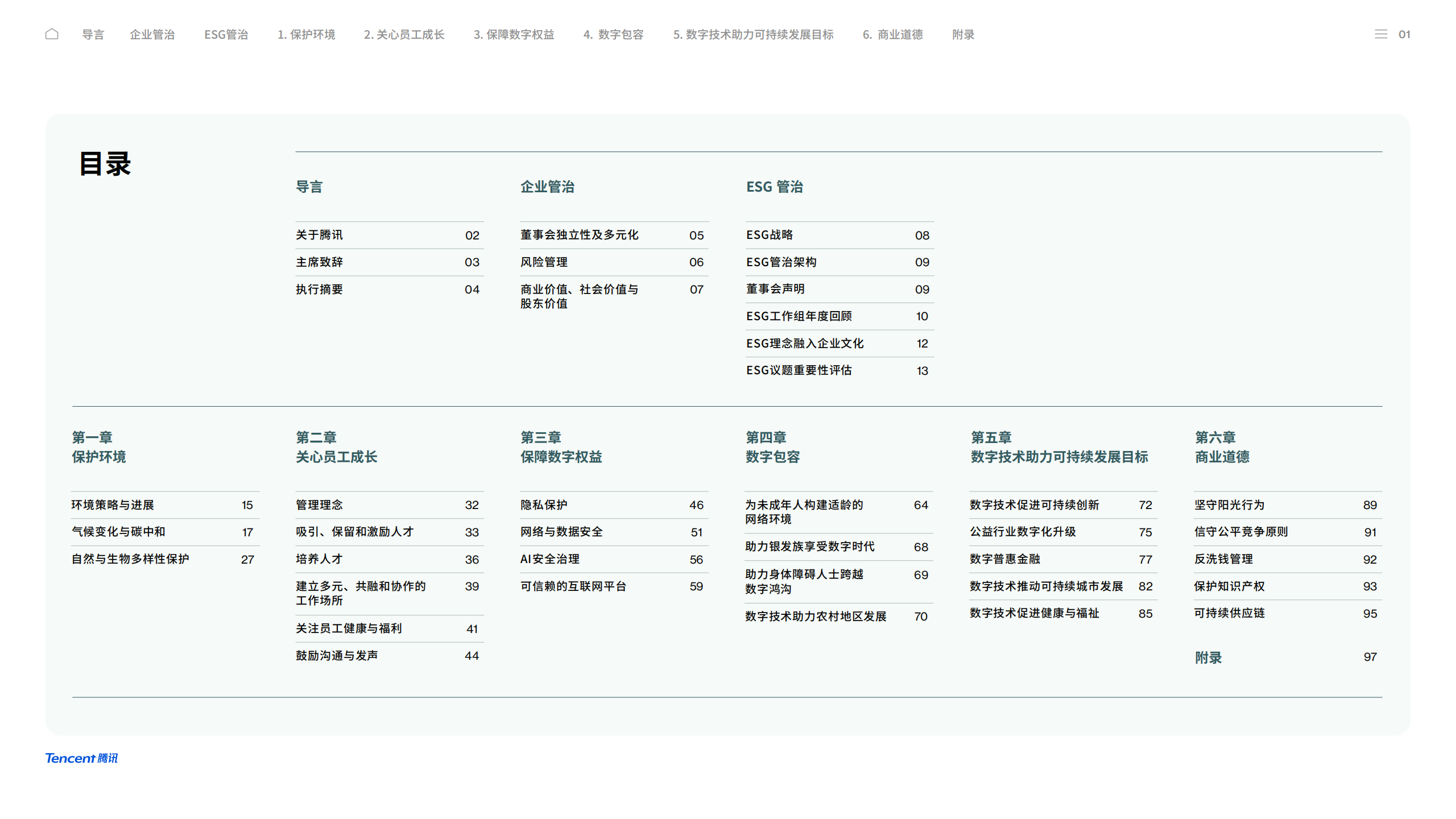
Task: Switch to 1. 保护环境 navigation section
Action: (x=306, y=35)
